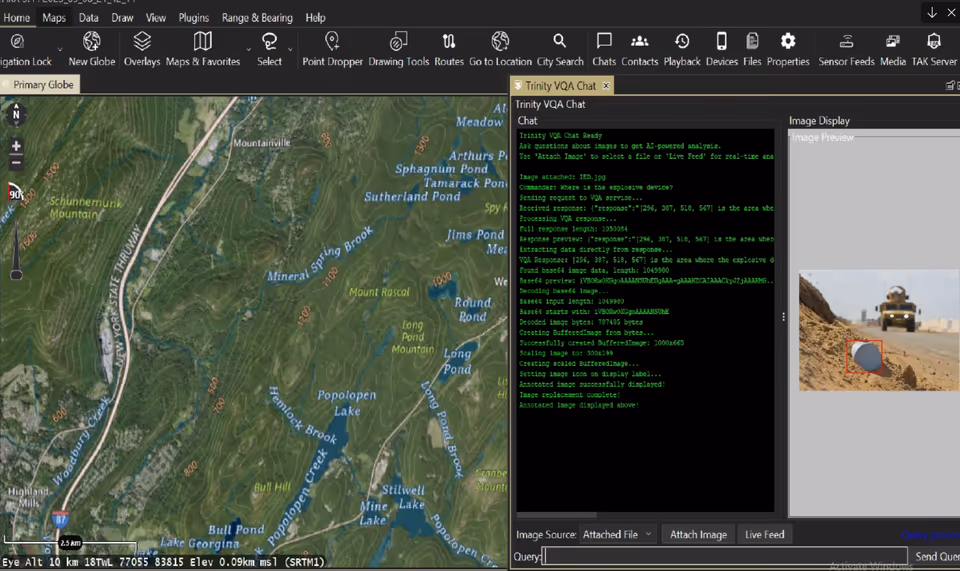Viewport: 960px width, 571px height.
Task: Click the 'Schunnemunk Mountain' map label
Action: pyautogui.click(x=85, y=208)
